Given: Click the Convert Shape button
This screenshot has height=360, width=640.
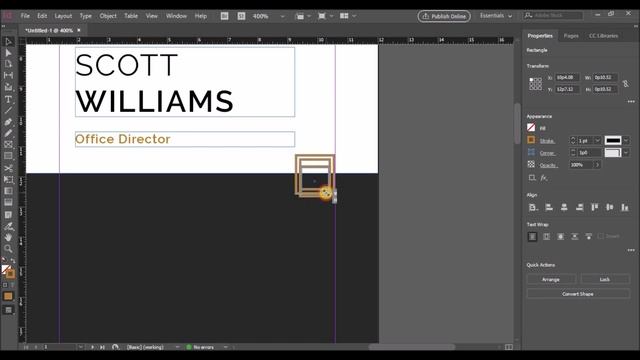Looking at the screenshot, I should 578,294.
